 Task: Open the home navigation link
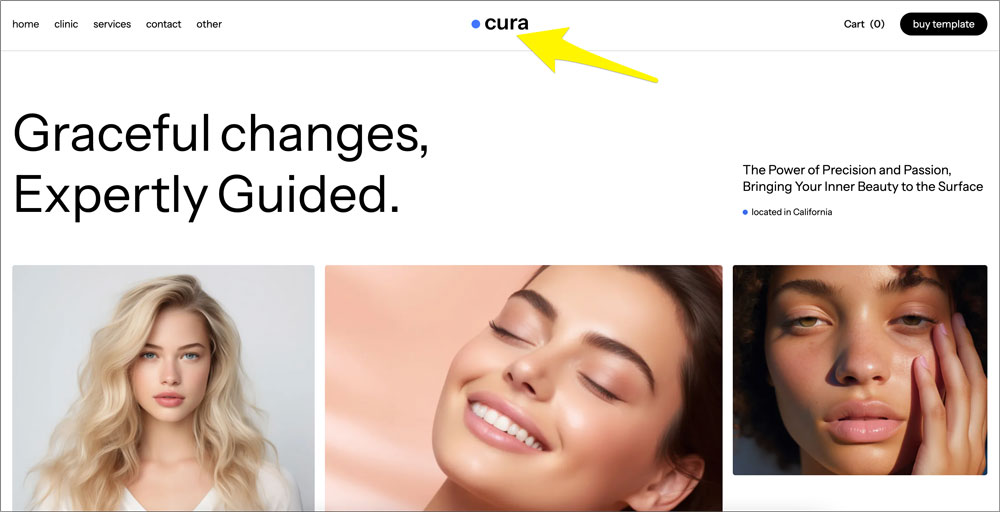pos(26,24)
